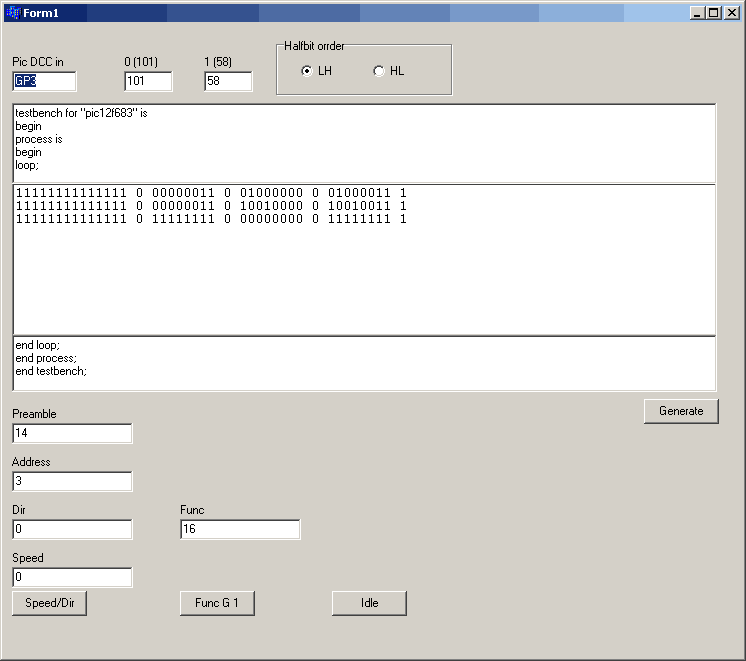Screen dimensions: 746x661
Task: Click the 'end testbench;' line
Action: 51,371
